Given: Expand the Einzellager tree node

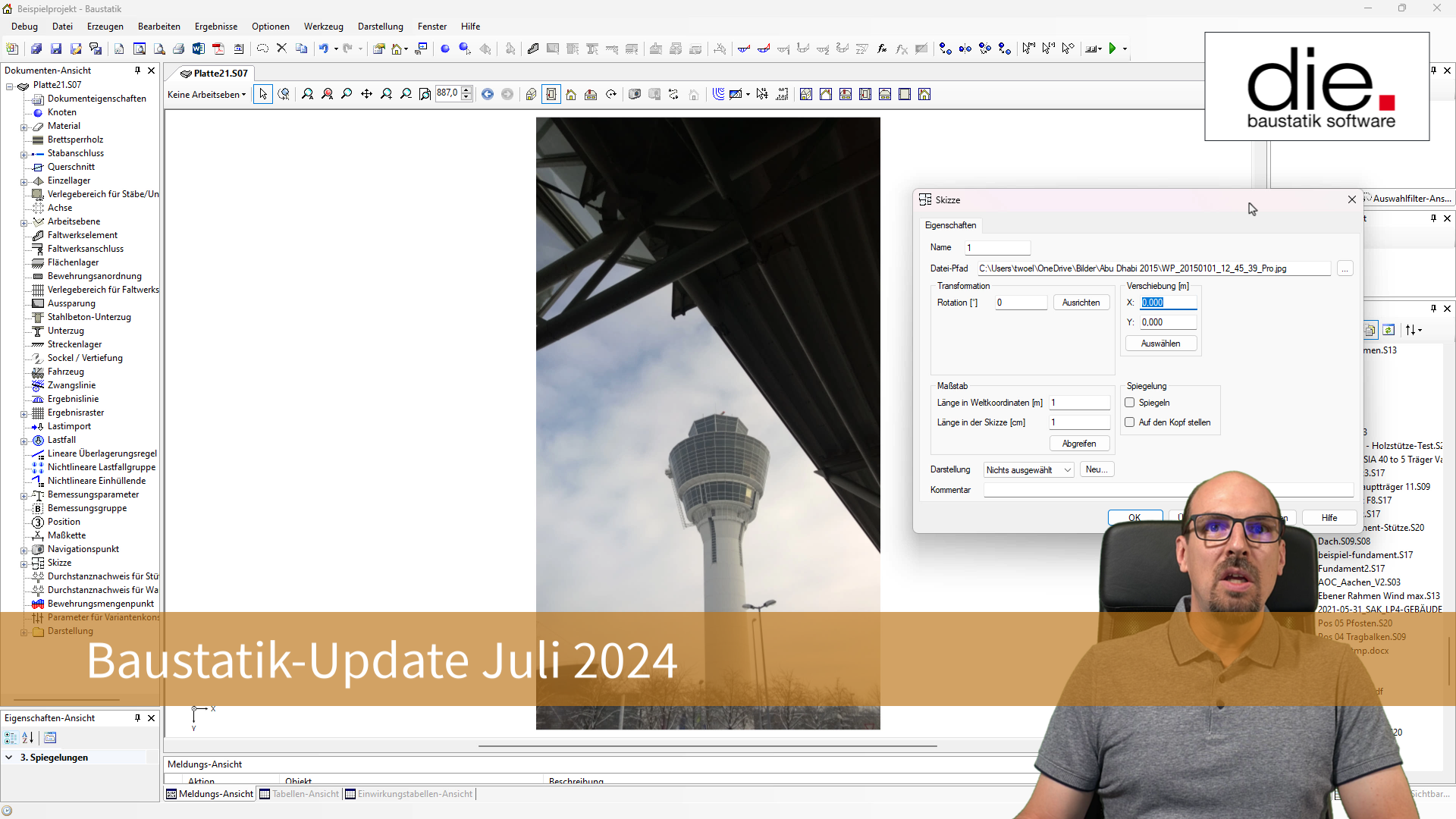Looking at the screenshot, I should [x=24, y=181].
